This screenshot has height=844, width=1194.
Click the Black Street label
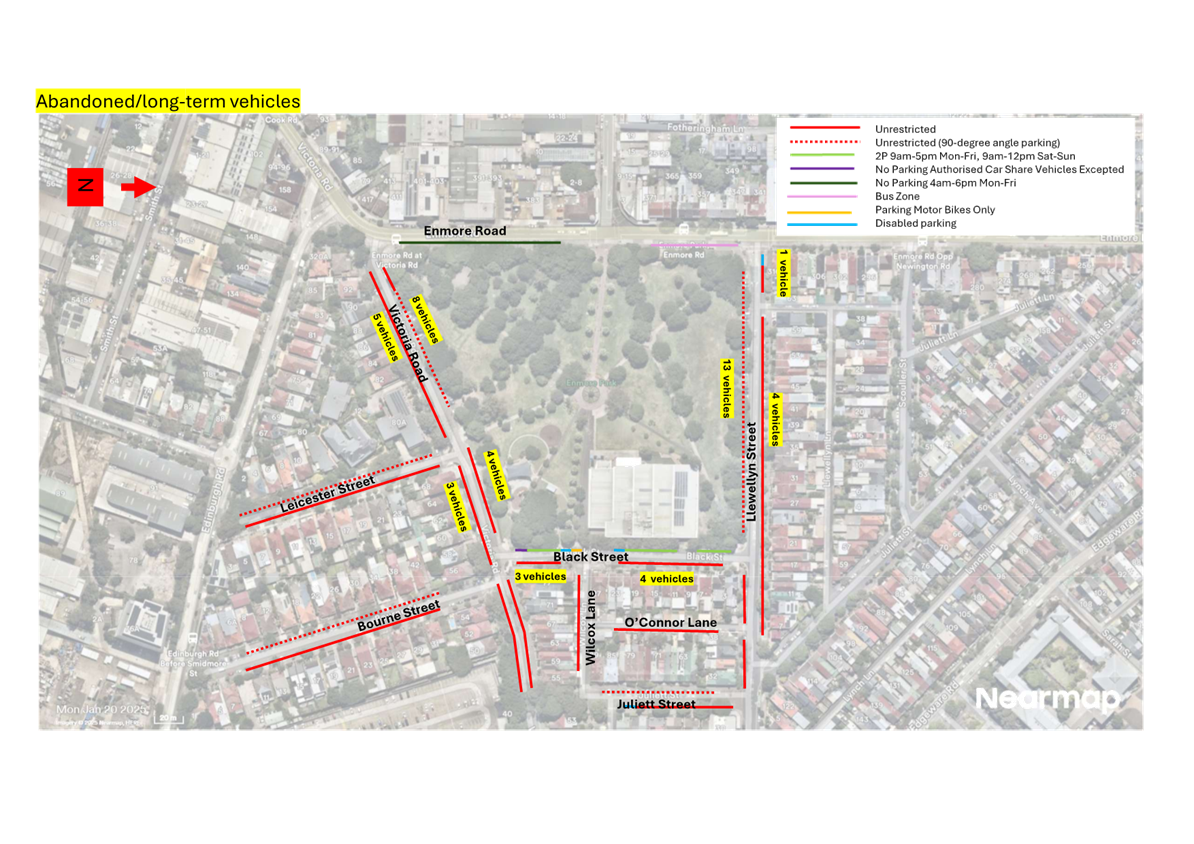pos(592,557)
